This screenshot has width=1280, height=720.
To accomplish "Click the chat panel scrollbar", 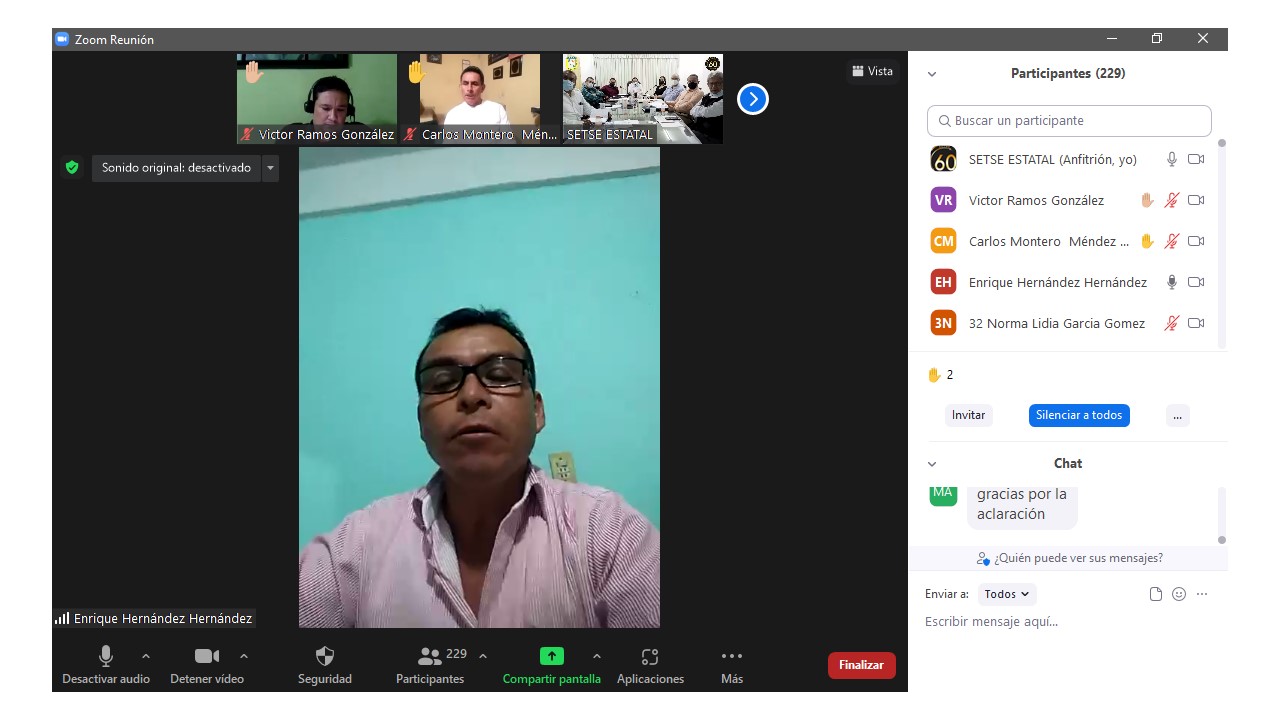I will pyautogui.click(x=1222, y=515).
